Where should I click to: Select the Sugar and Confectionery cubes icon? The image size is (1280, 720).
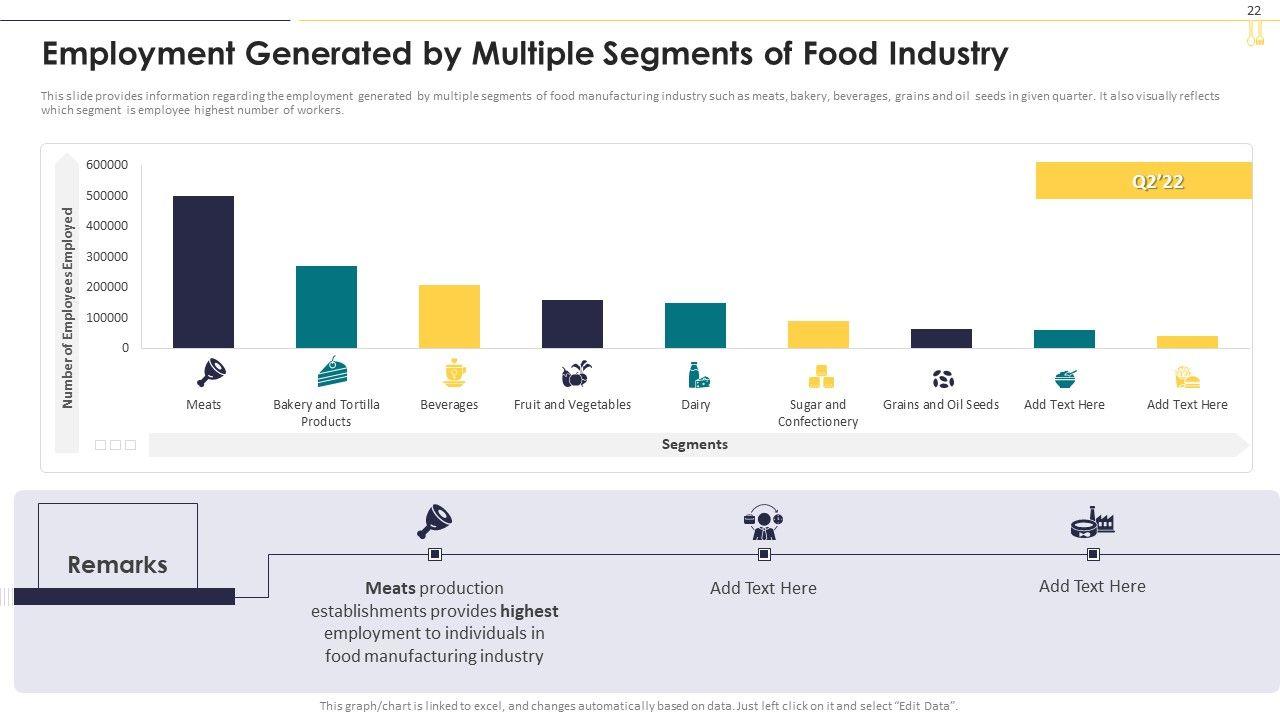pyautogui.click(x=821, y=376)
